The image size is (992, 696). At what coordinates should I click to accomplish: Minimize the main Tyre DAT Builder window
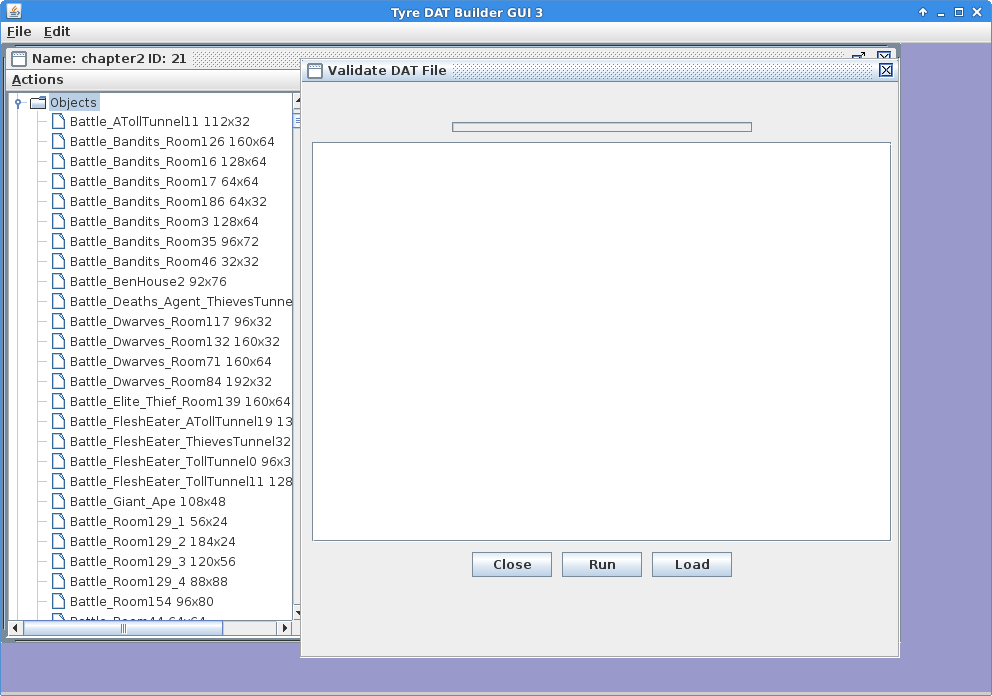tap(941, 12)
